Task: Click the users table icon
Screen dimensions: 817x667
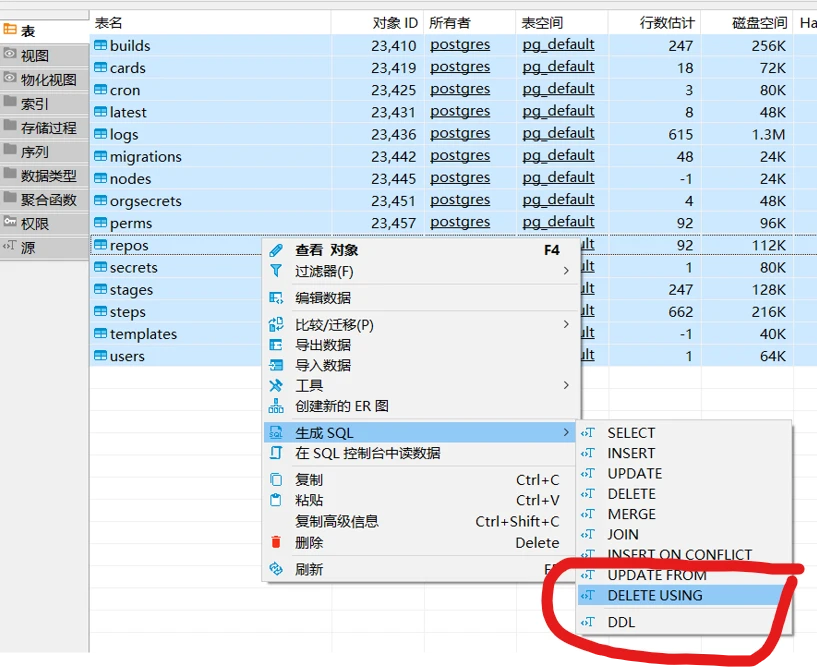Action: click(100, 355)
